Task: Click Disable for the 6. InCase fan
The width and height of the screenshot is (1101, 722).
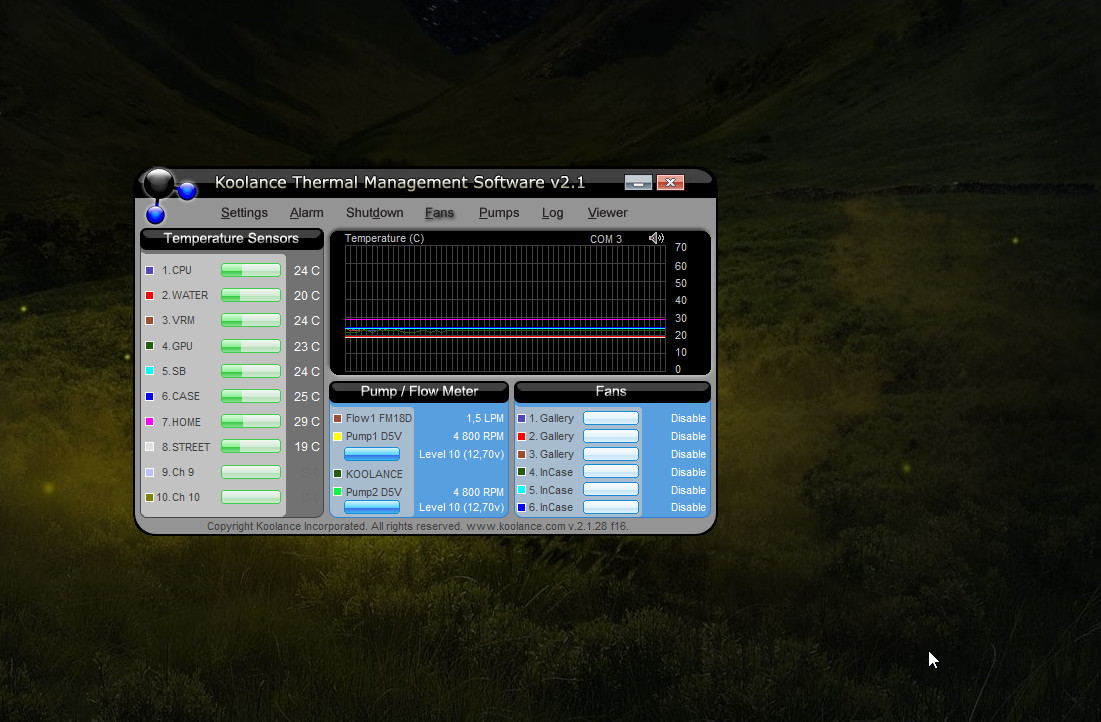Action: (688, 507)
